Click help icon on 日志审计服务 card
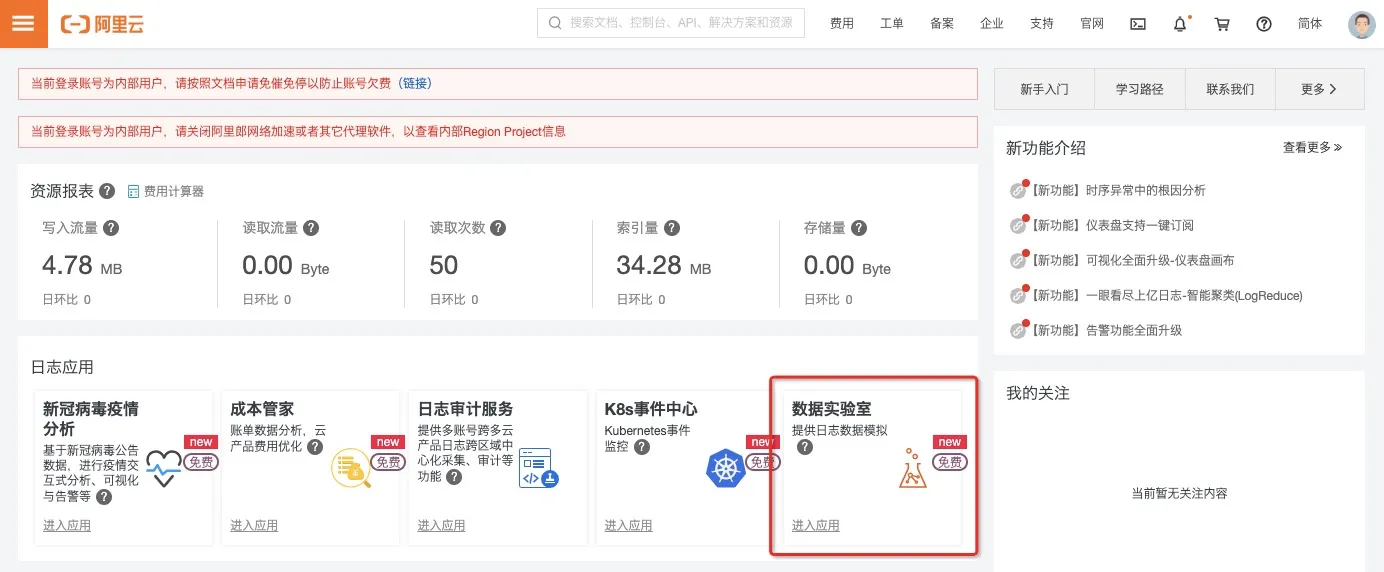The image size is (1384, 572). coord(454,478)
